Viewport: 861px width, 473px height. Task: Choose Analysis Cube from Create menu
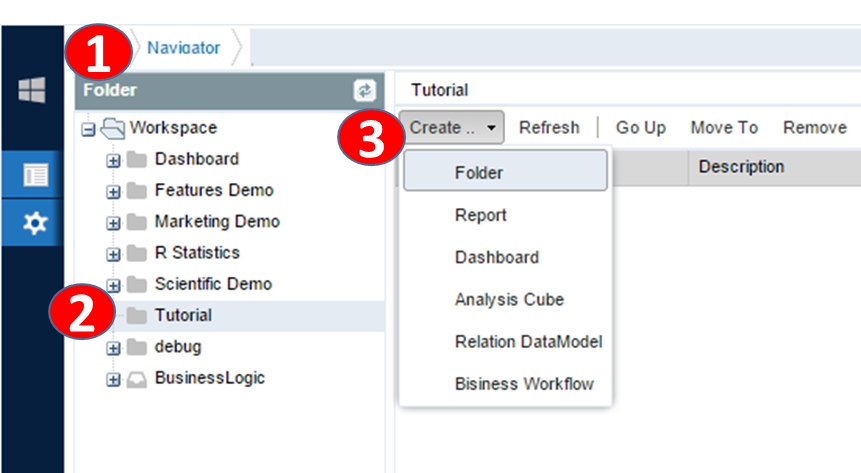coord(509,299)
